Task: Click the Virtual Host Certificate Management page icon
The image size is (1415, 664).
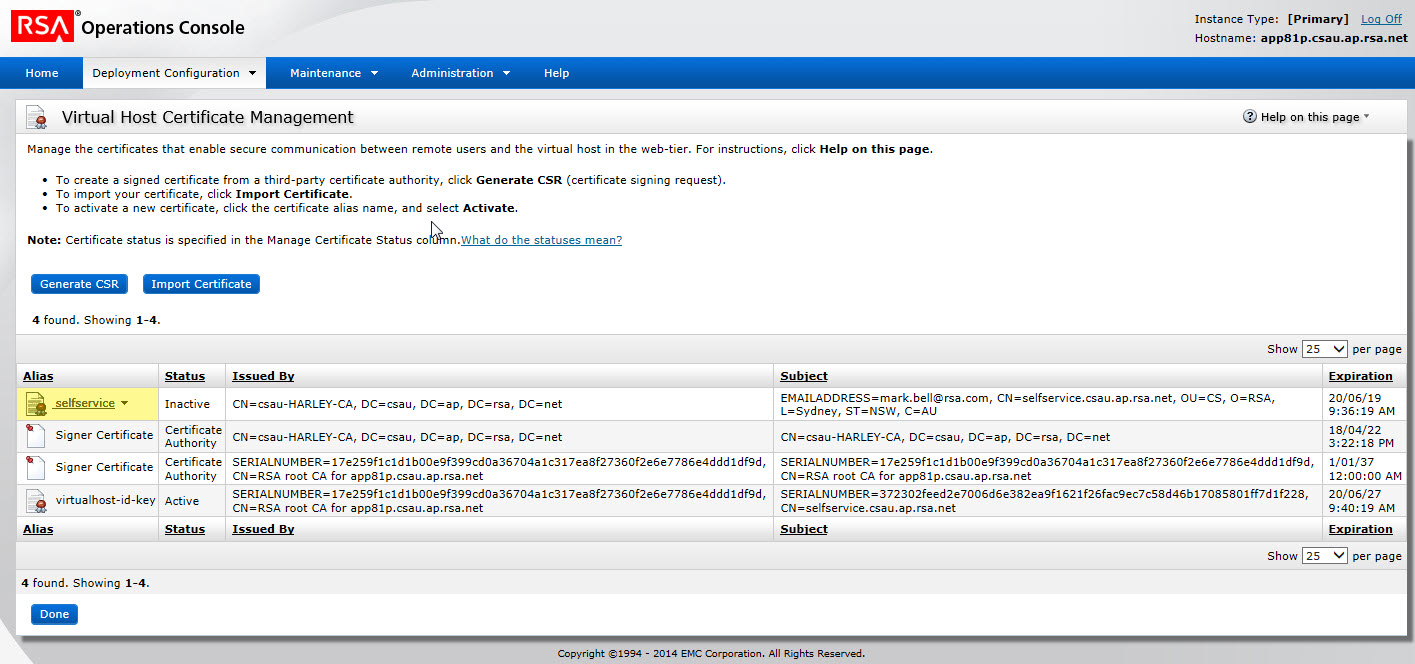Action: (37, 118)
